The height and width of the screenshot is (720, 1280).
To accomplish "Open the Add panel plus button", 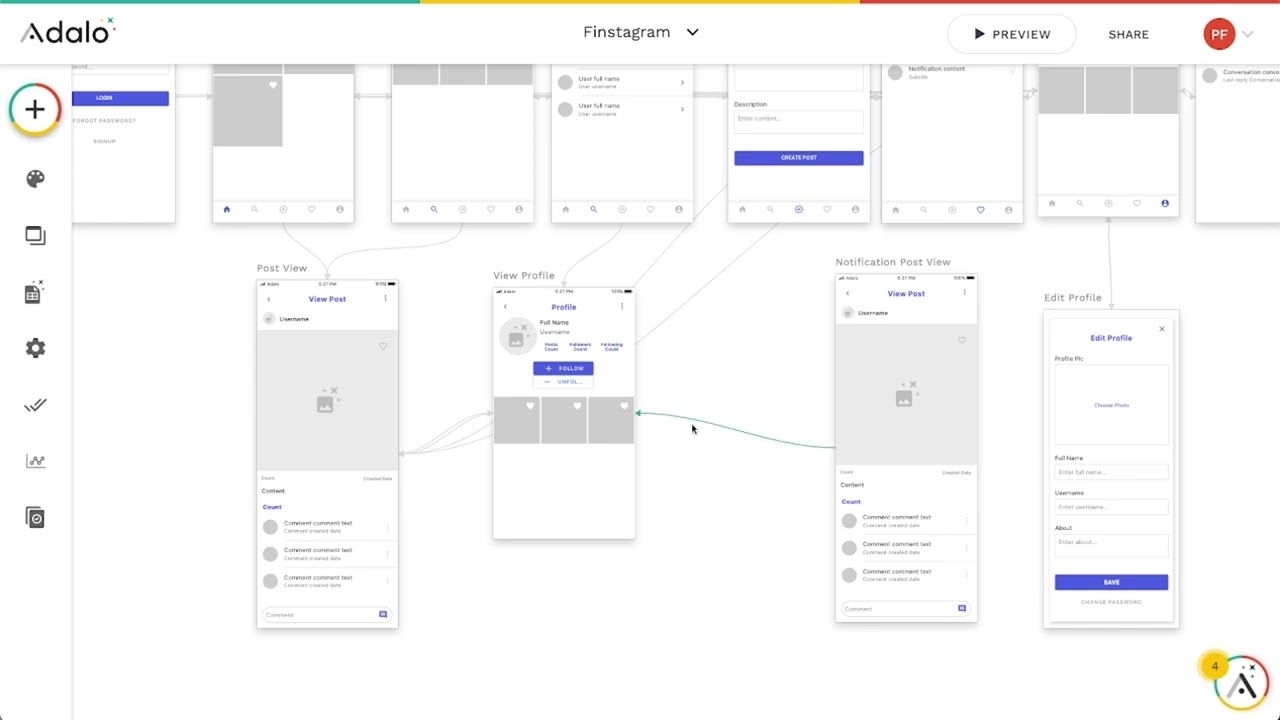I will coord(35,109).
